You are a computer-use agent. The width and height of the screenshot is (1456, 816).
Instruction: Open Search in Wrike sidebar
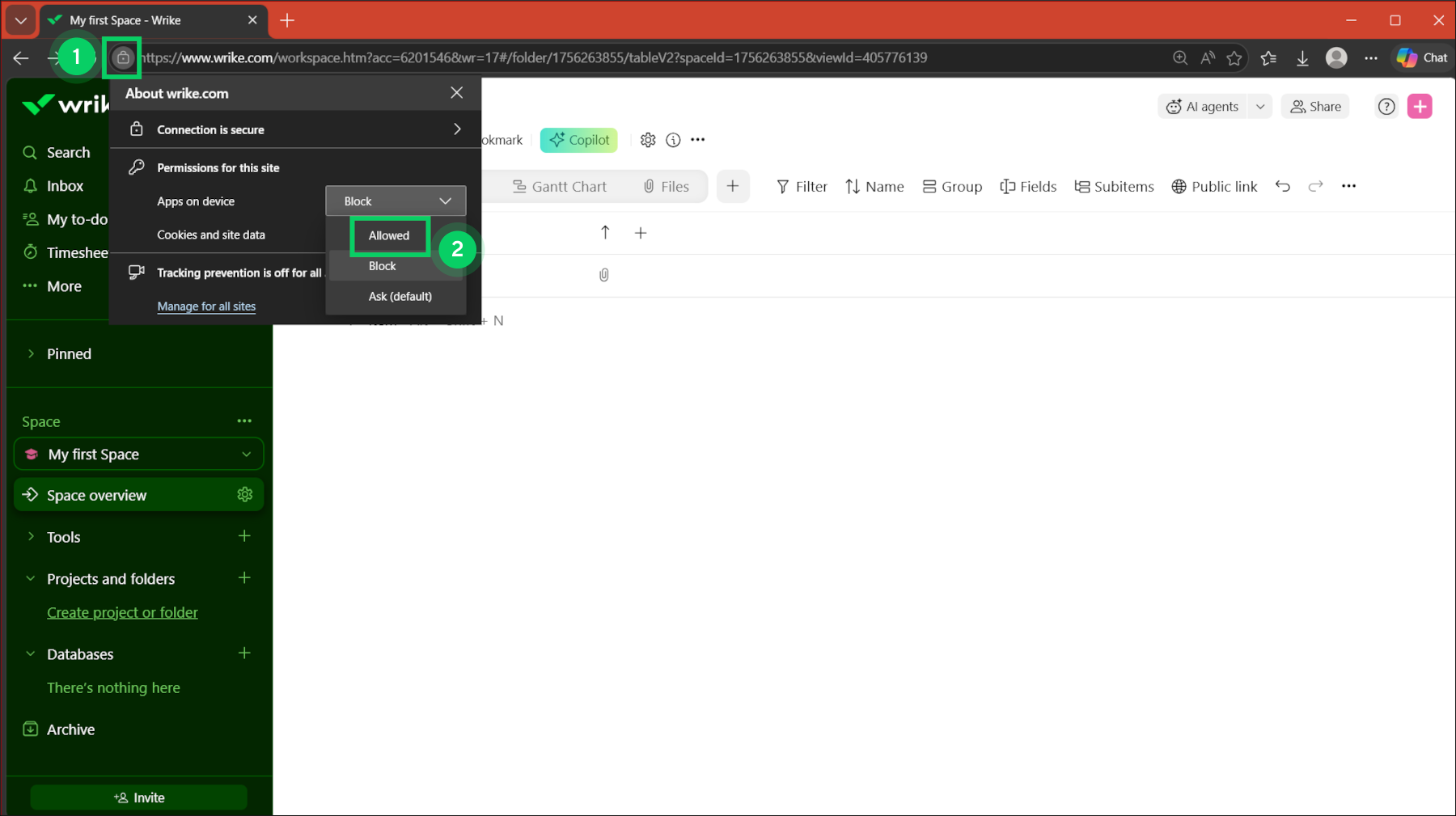(57, 153)
